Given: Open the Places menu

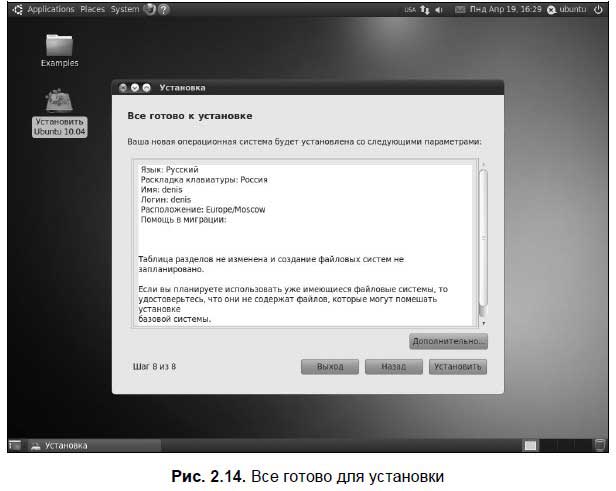Looking at the screenshot, I should [x=92, y=9].
